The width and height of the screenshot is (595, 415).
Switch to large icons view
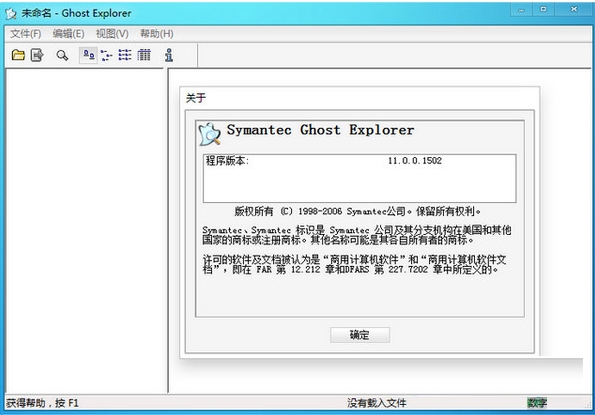click(x=89, y=55)
